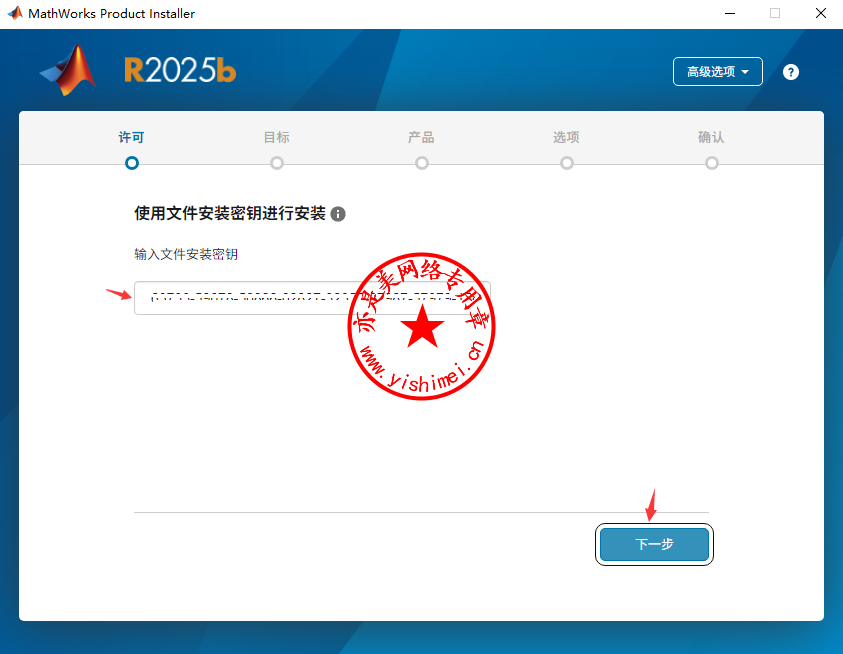Click the step circle under 选项
This screenshot has width=843, height=654.
[x=567, y=163]
